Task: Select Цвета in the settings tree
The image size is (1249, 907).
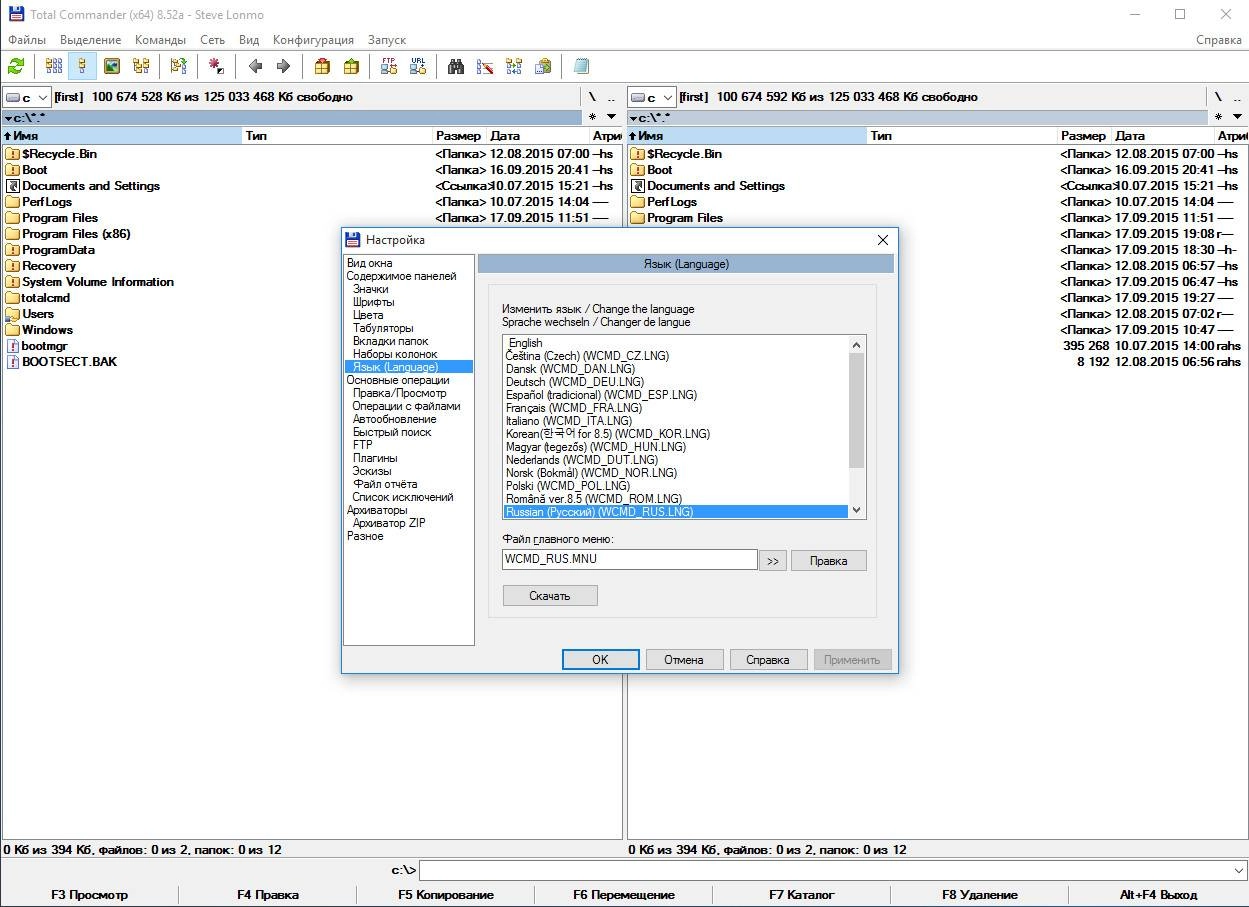Action: coord(368,315)
